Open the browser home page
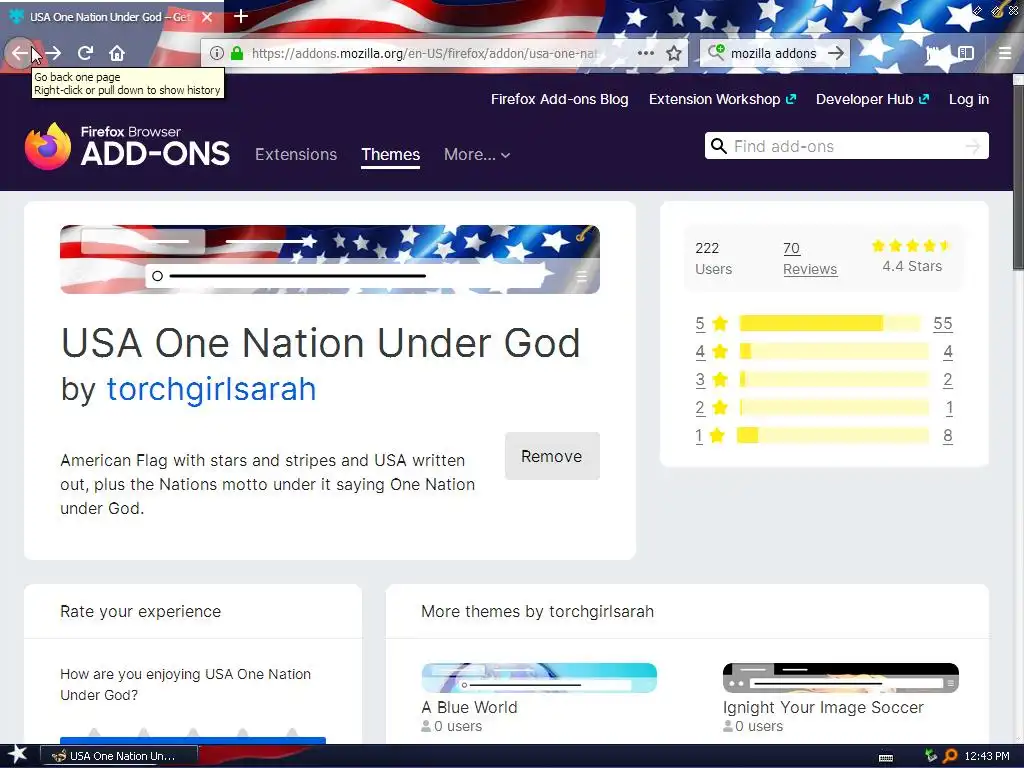 coord(117,53)
